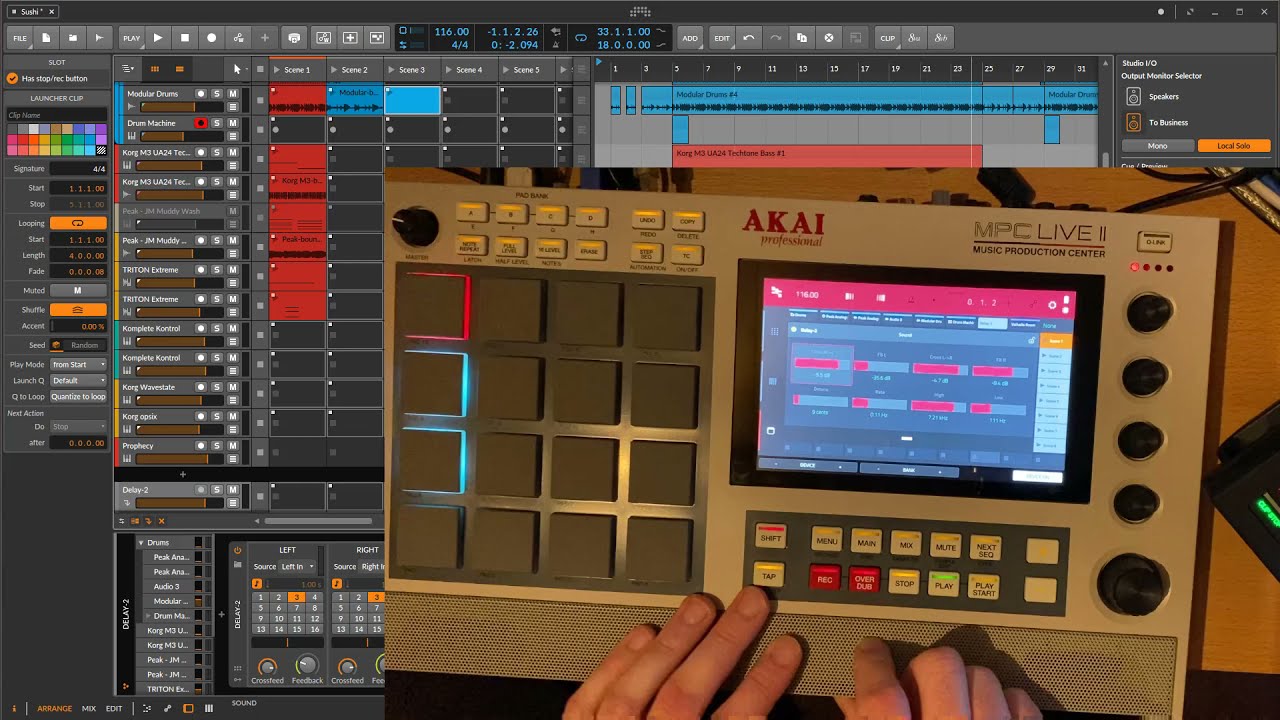Toggle launcher automation write icon
The image size is (1280, 720).
324,38
